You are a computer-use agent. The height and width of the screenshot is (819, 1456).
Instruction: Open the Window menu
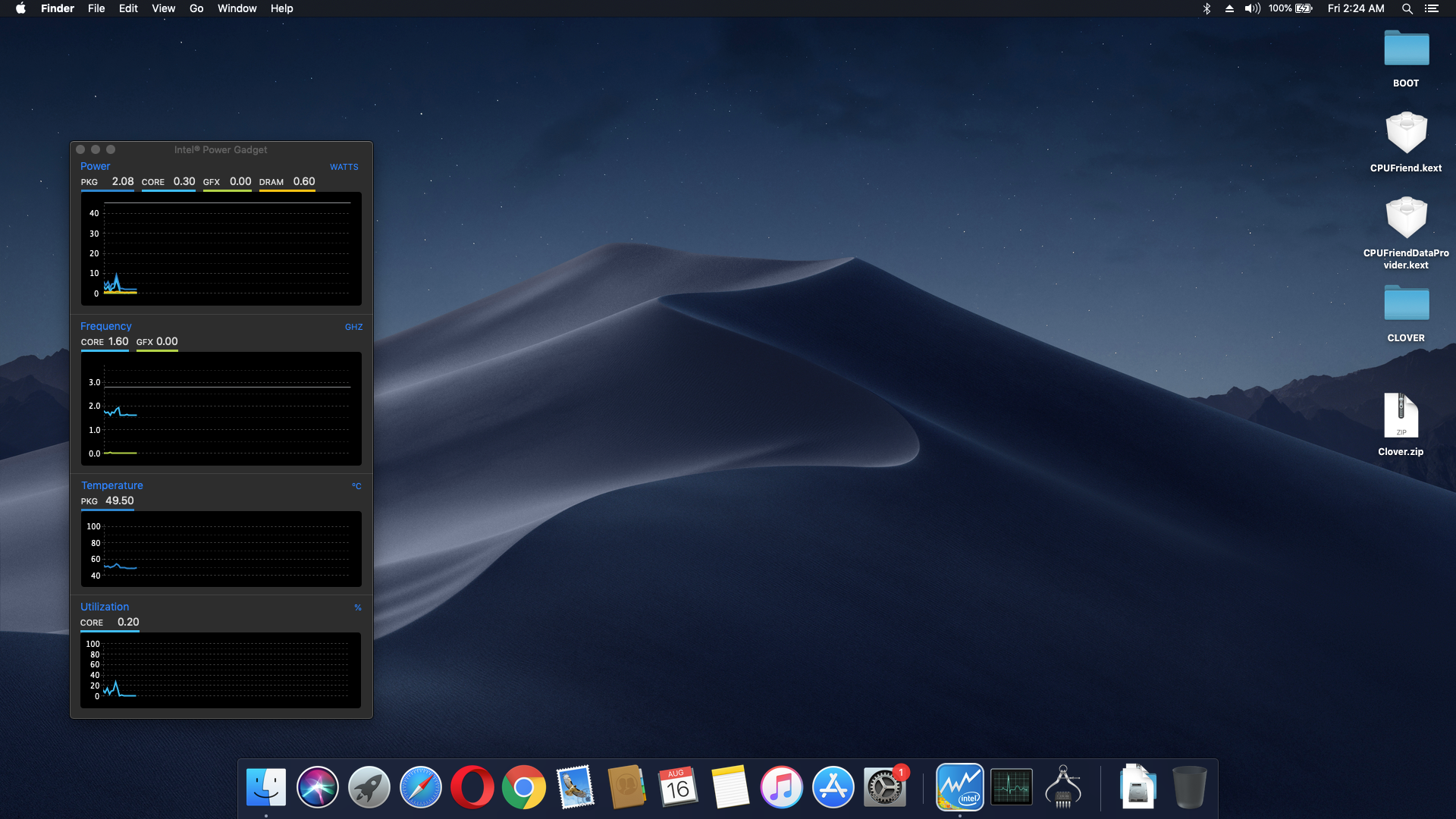(x=237, y=8)
